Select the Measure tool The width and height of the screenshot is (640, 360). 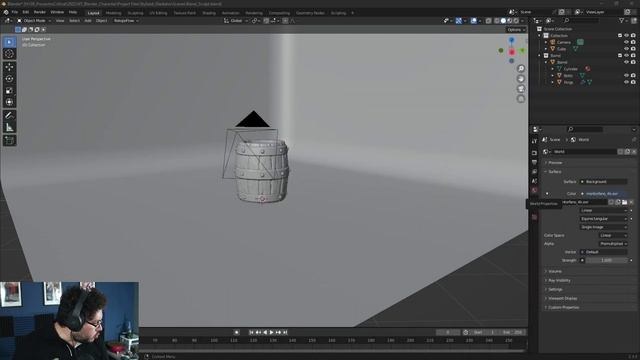pos(9,127)
